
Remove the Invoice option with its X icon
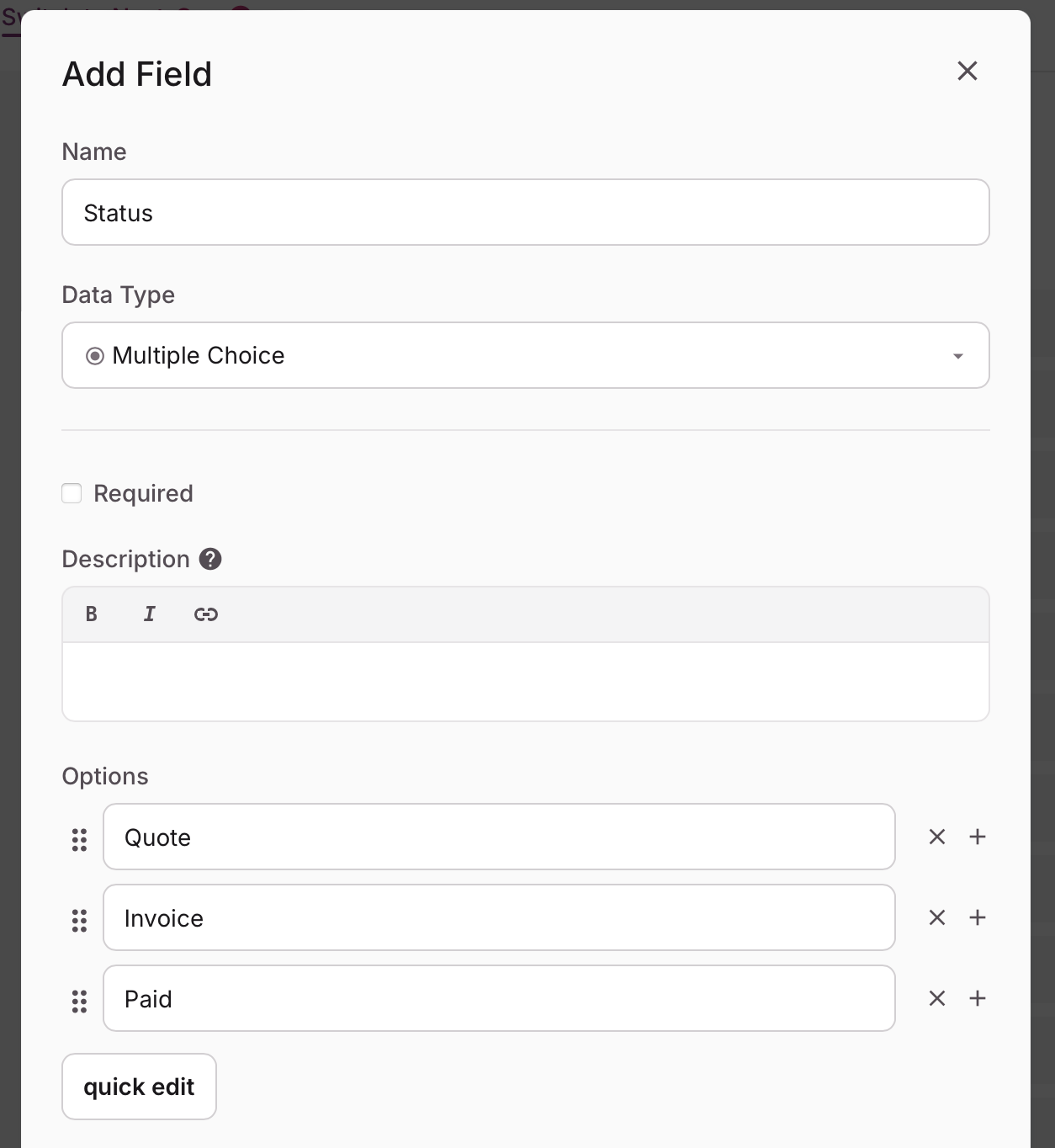pyautogui.click(x=936, y=917)
